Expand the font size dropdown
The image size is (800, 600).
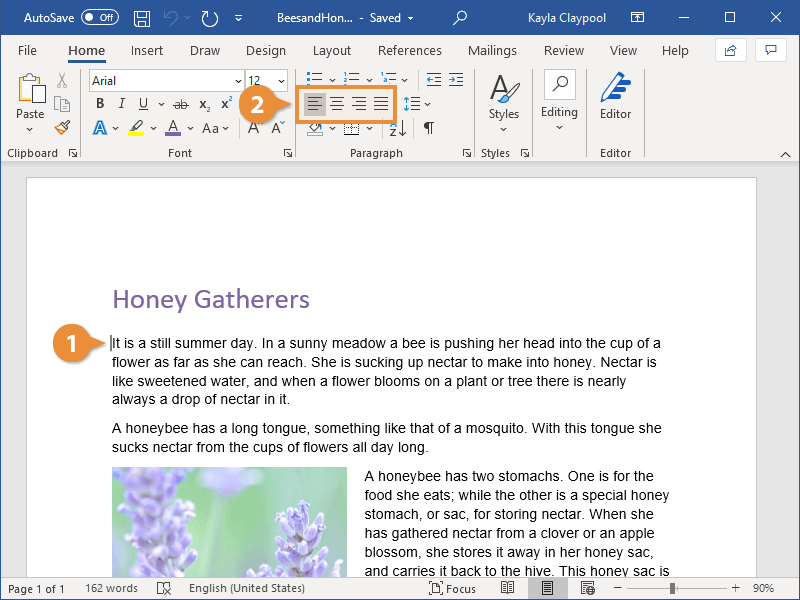[281, 81]
